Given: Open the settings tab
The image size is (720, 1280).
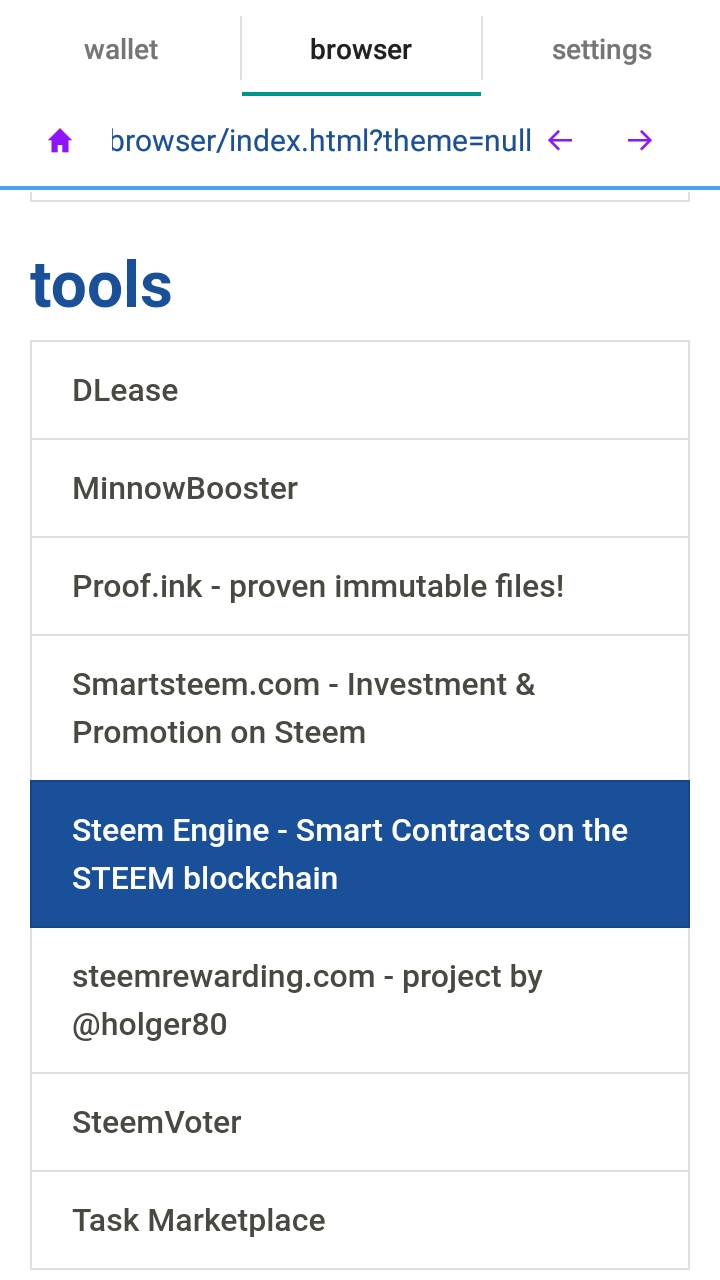Looking at the screenshot, I should 601,49.
